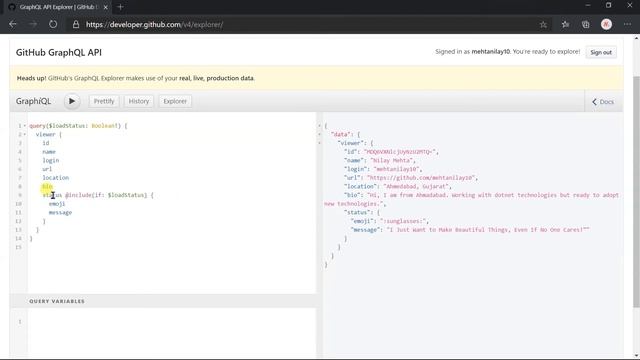Run the query with the play button
Image resolution: width=640 pixels, height=360 pixels.
(72, 101)
